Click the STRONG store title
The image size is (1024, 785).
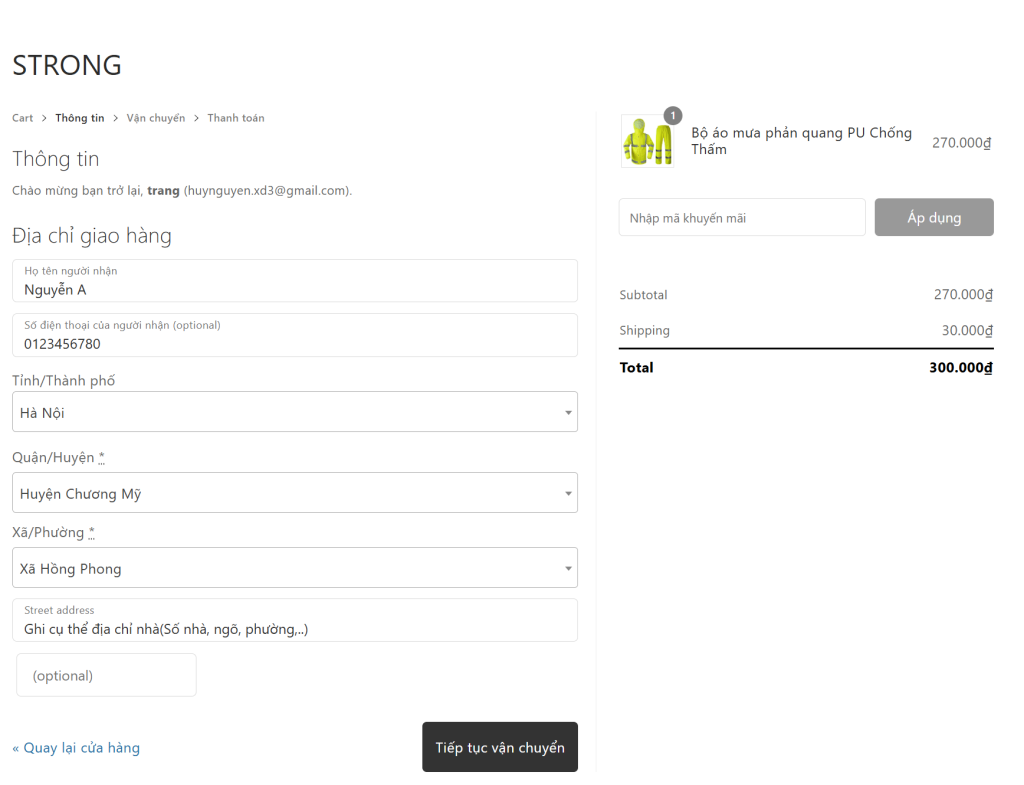[x=67, y=65]
